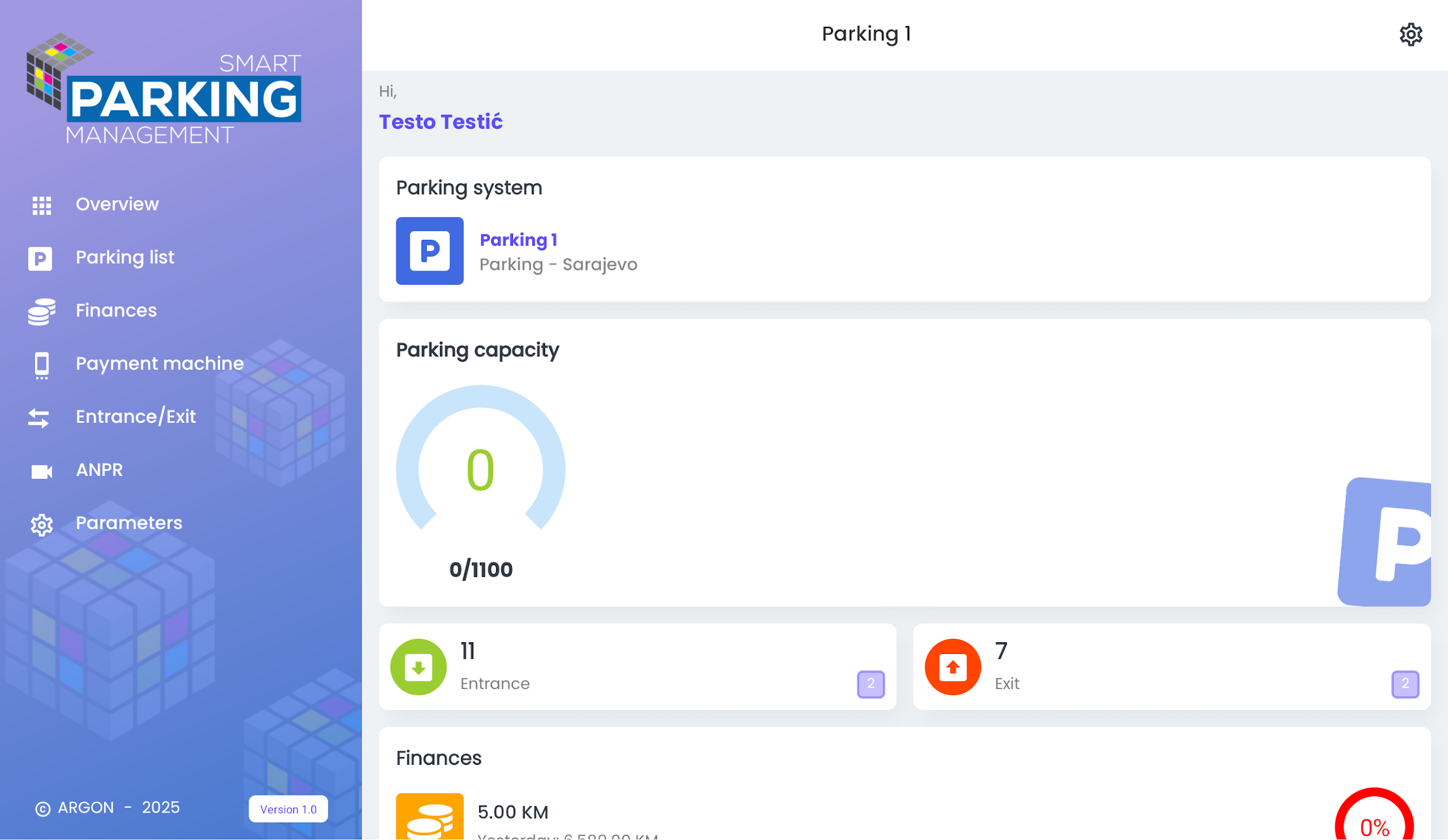Click the Parking system heading
This screenshot has width=1448, height=840.
469,188
